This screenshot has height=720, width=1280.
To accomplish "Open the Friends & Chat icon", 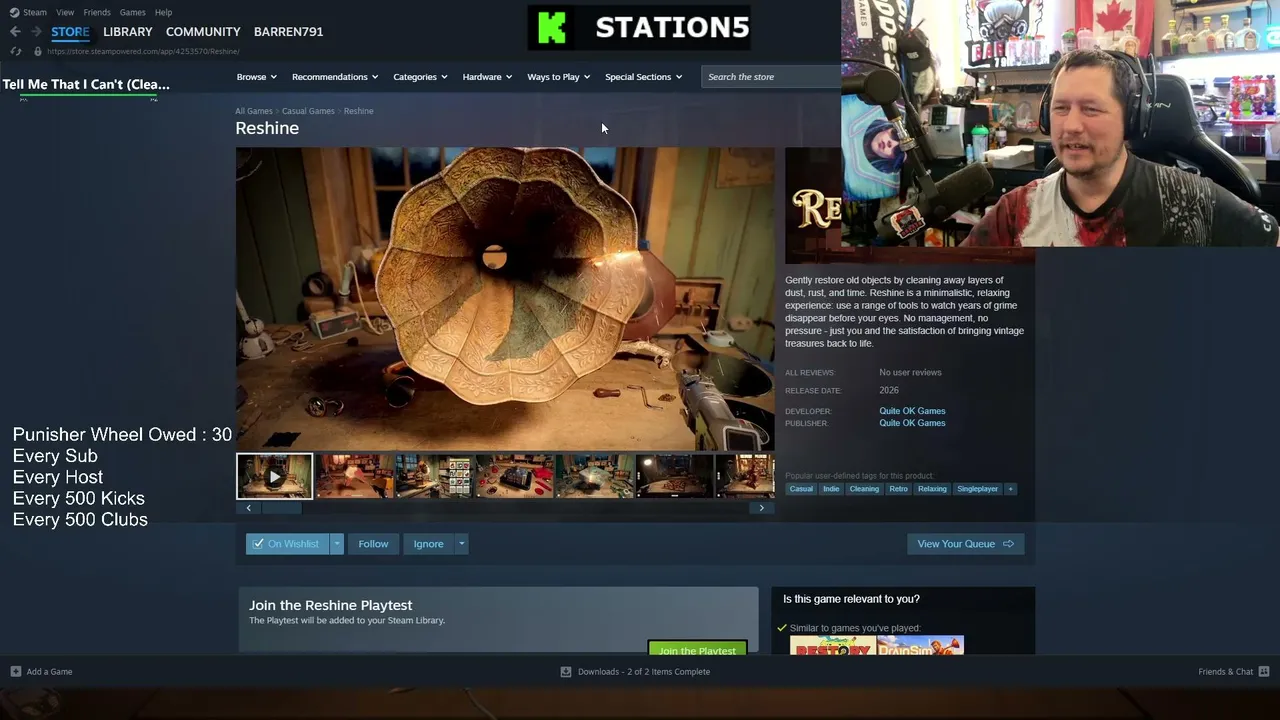I will click(1263, 671).
